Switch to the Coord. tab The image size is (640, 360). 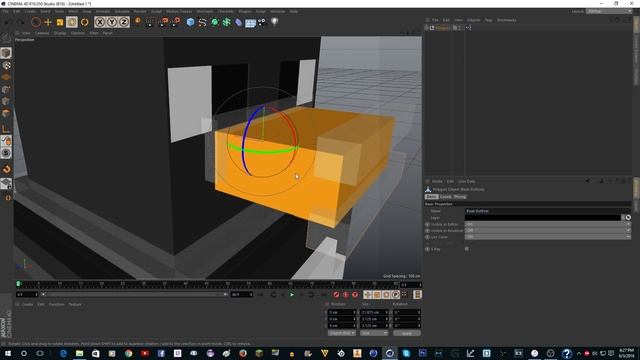(445, 197)
